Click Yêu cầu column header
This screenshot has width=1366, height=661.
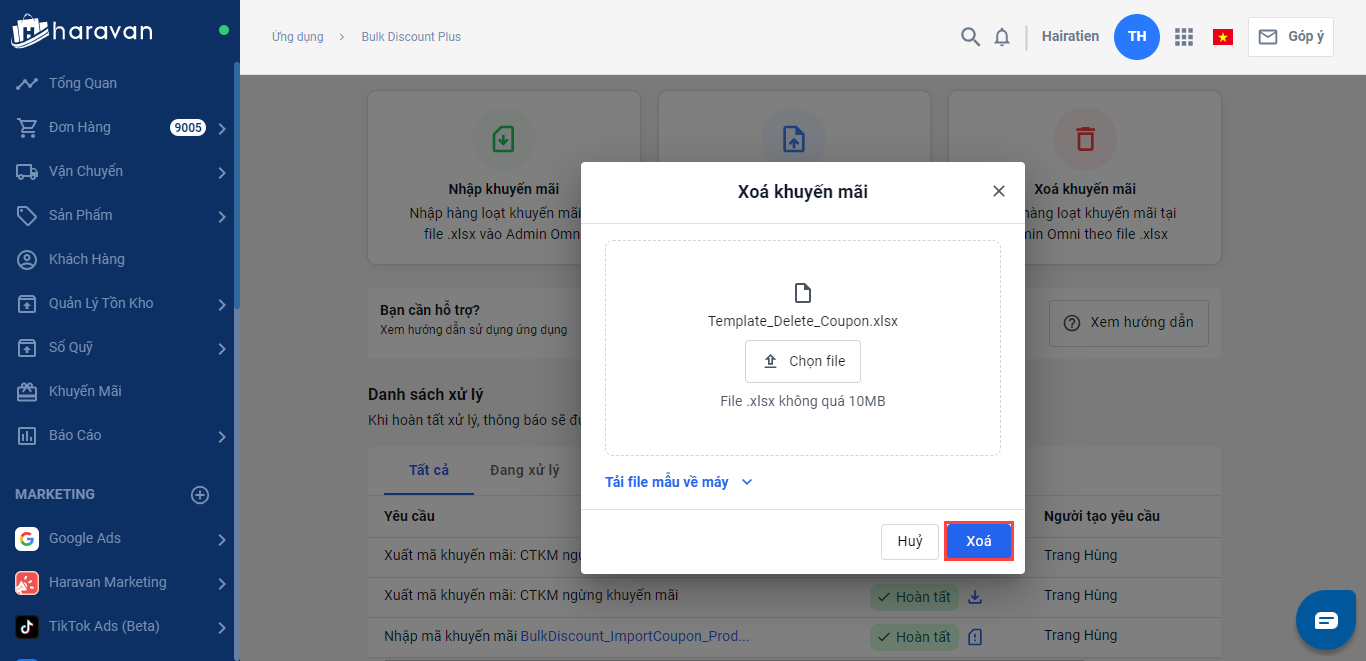(x=409, y=516)
